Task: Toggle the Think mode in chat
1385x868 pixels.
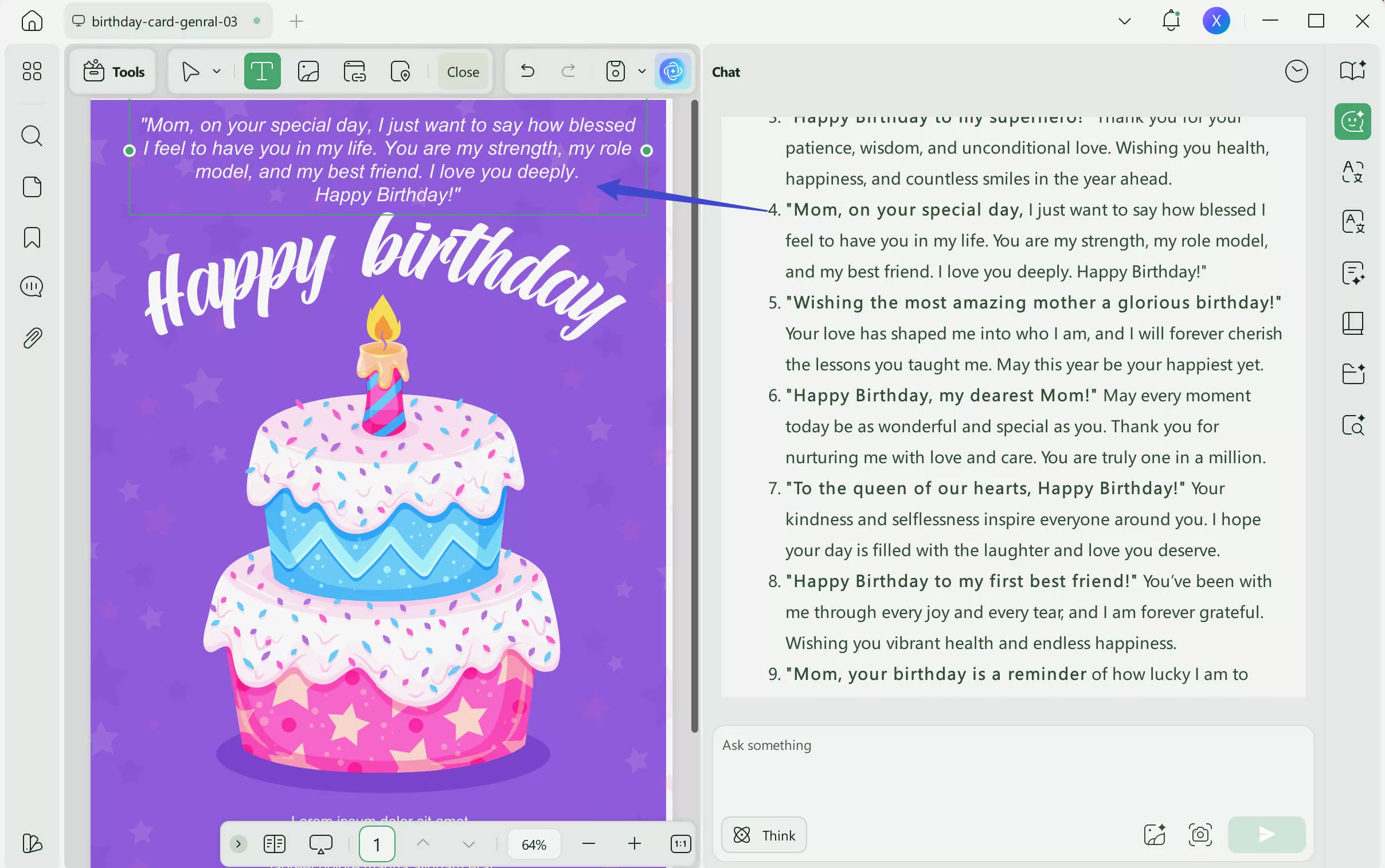Action: 762,835
